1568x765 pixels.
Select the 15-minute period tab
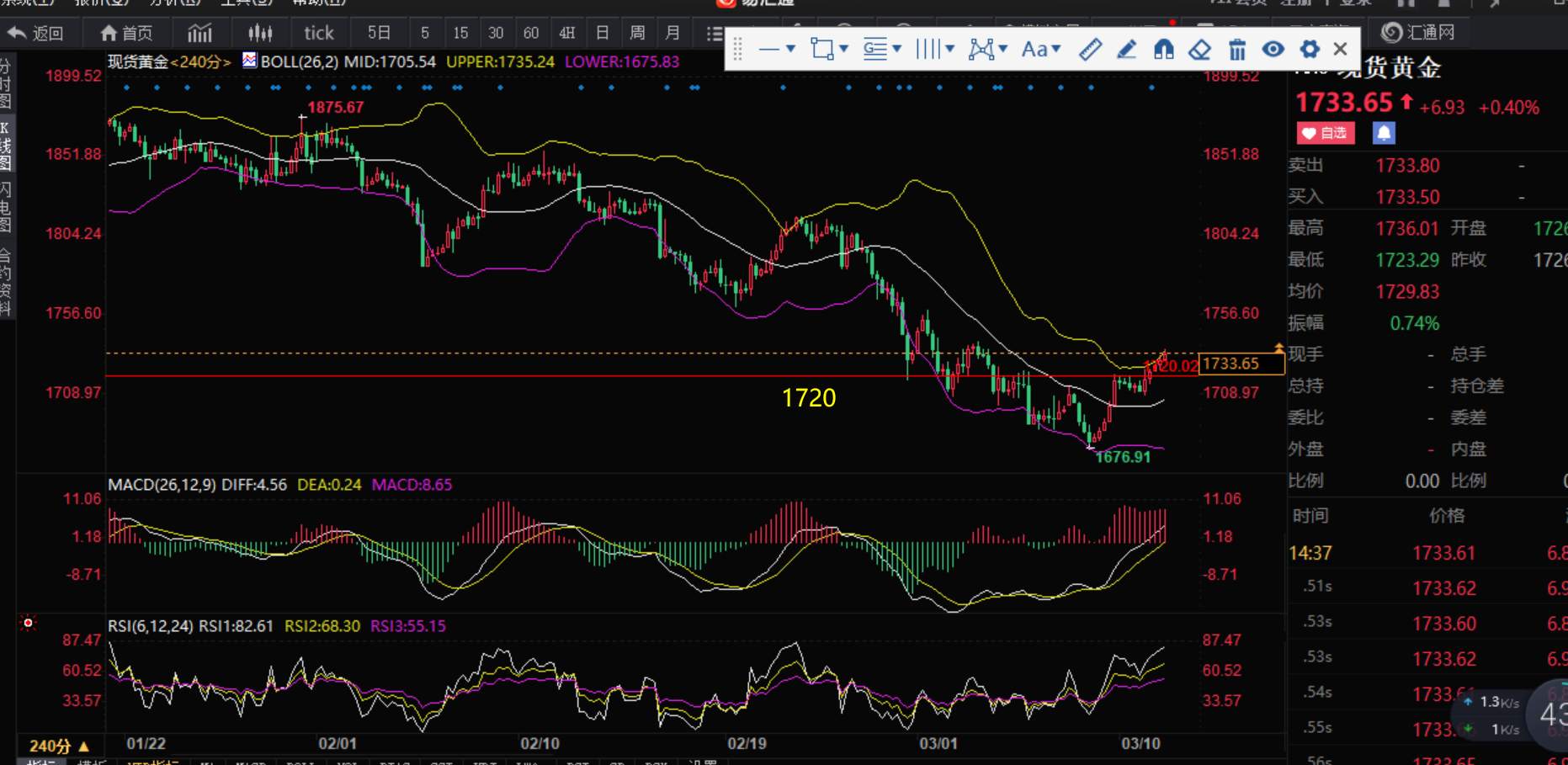coord(460,33)
